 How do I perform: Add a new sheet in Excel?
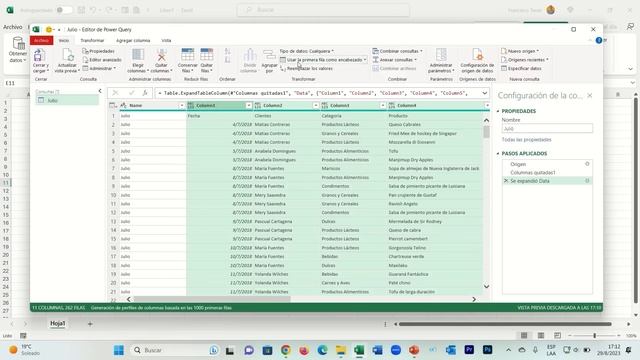point(90,324)
